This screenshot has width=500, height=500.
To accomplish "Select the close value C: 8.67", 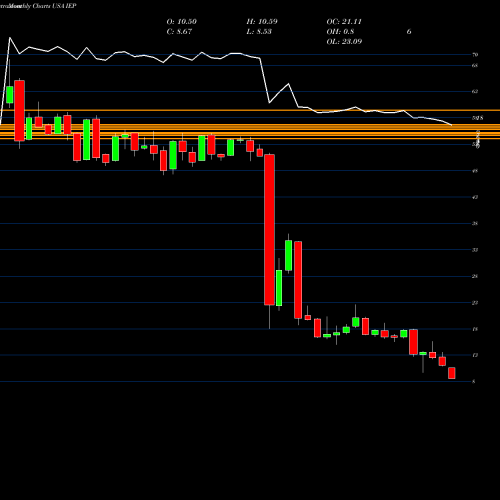I will [x=179, y=32].
